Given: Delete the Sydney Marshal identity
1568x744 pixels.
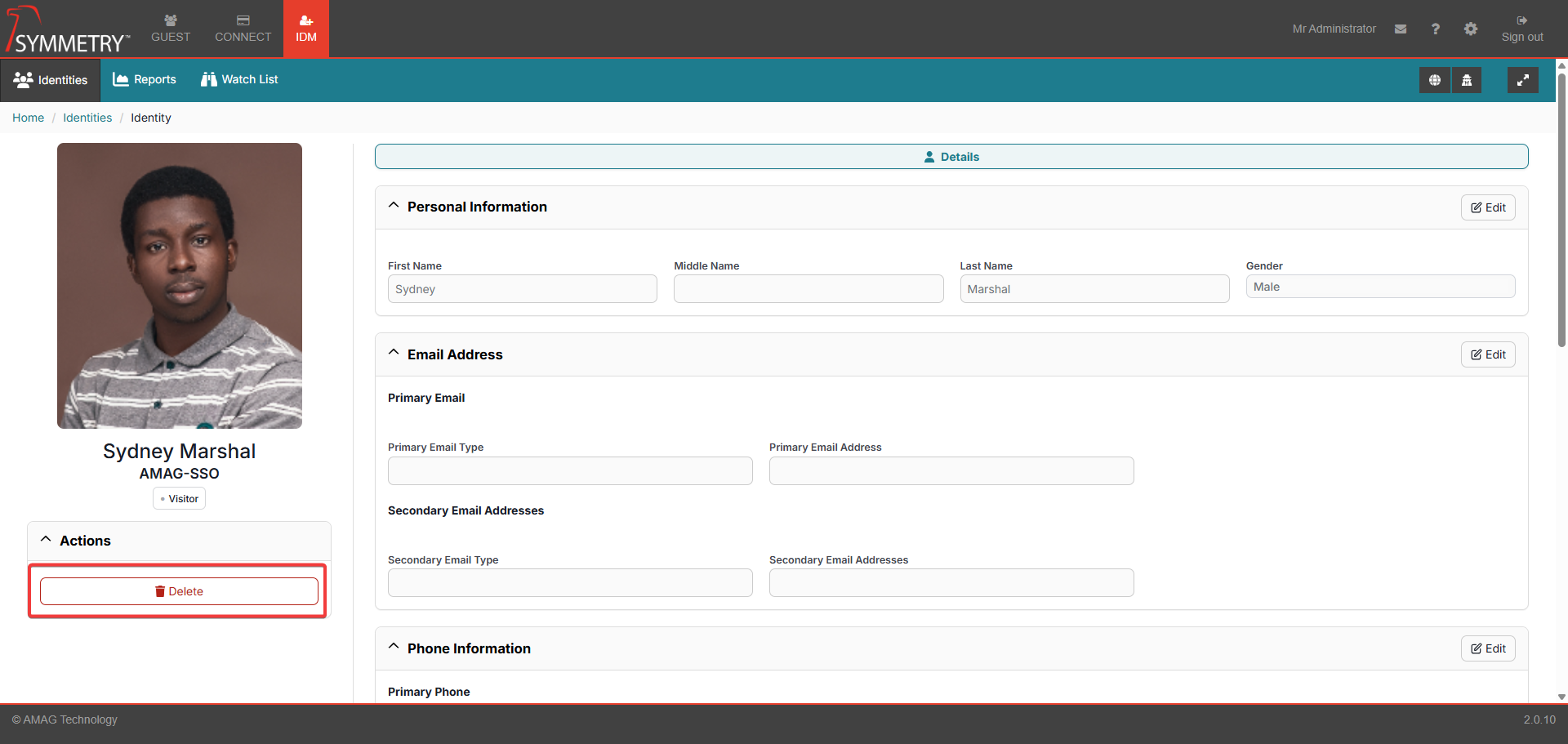Looking at the screenshot, I should click(179, 591).
